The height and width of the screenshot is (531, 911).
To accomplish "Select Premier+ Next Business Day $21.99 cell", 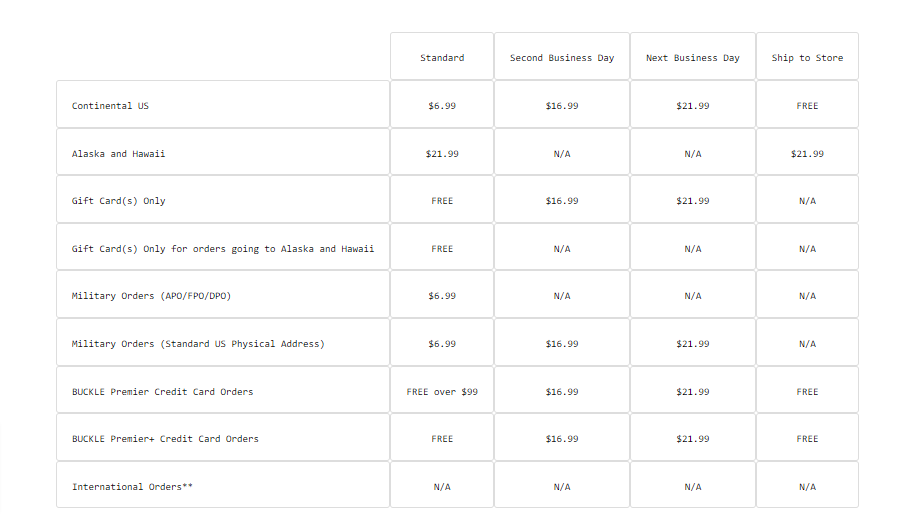I will (693, 438).
